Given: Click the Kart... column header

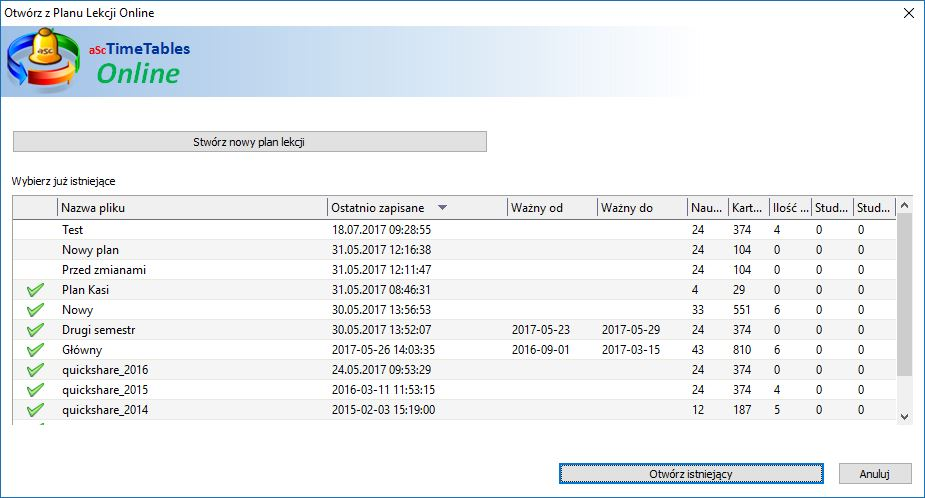Looking at the screenshot, I should tap(747, 208).
